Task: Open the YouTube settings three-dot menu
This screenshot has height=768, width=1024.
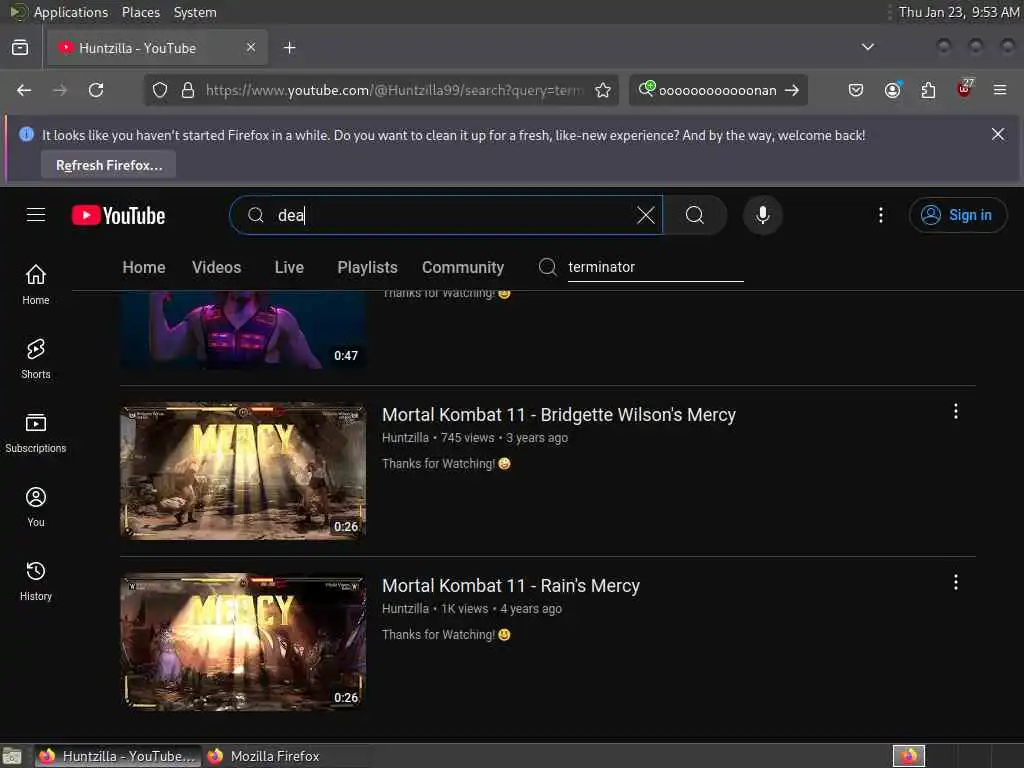Action: 880,215
